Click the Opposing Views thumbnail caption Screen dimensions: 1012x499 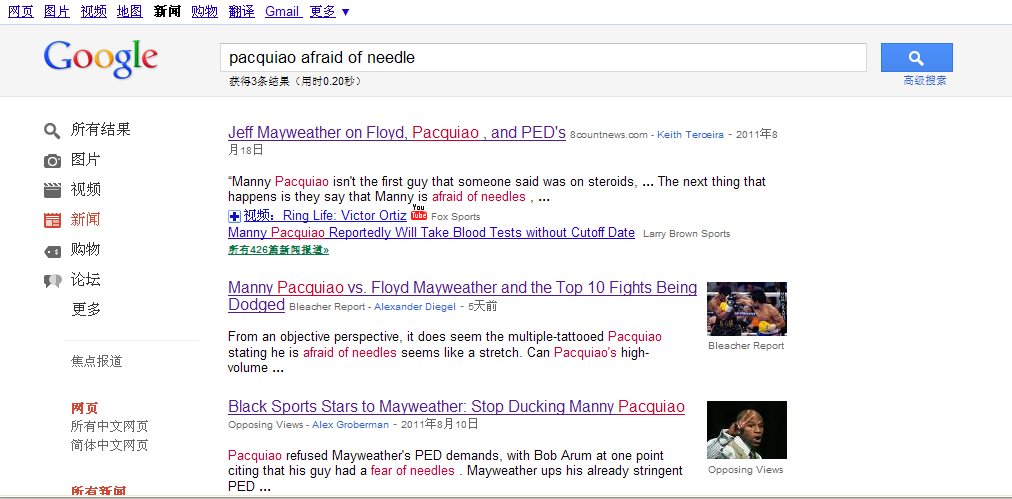point(745,470)
